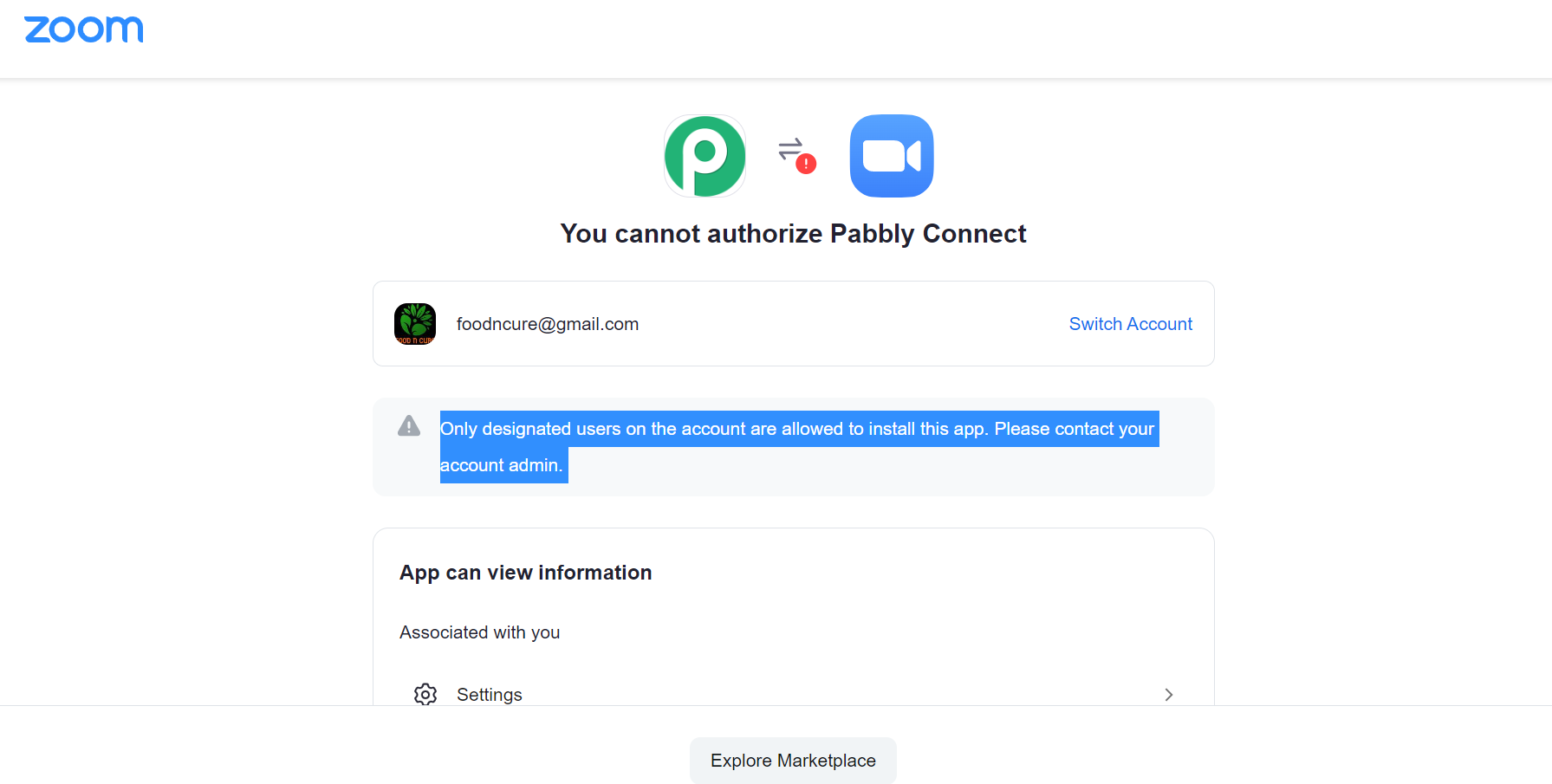Click the blue Zoom camera app icon
Image resolution: width=1552 pixels, height=784 pixels.
[x=892, y=156]
